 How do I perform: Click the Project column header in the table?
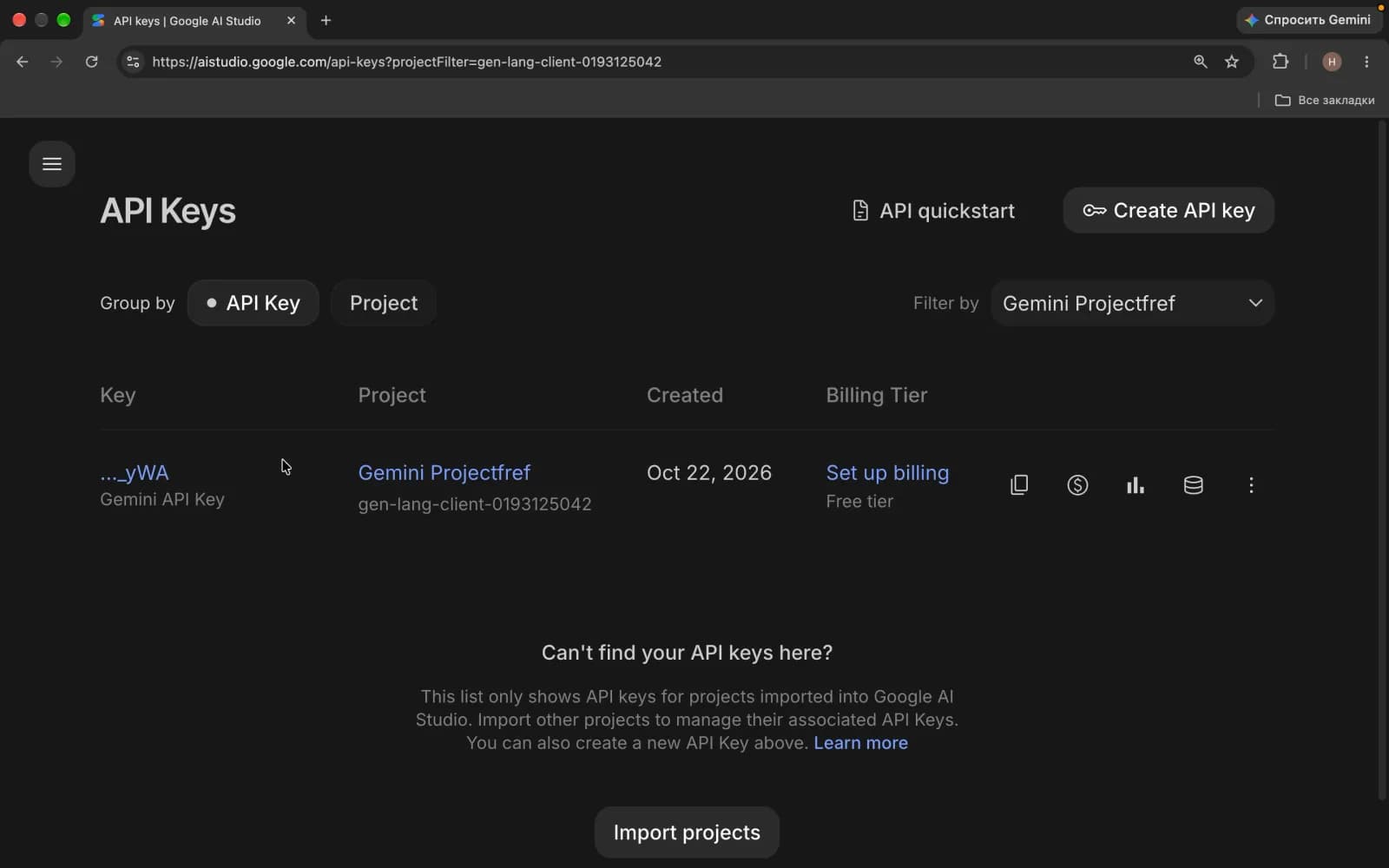392,396
